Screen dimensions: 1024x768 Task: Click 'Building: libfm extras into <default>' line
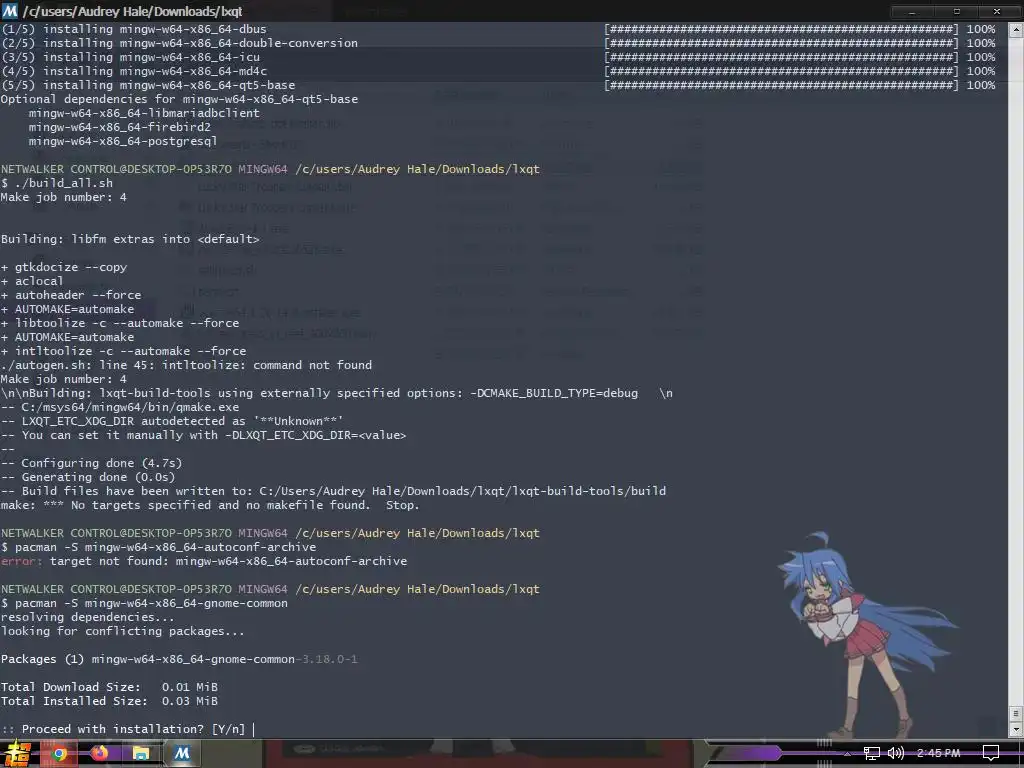[x=130, y=239]
